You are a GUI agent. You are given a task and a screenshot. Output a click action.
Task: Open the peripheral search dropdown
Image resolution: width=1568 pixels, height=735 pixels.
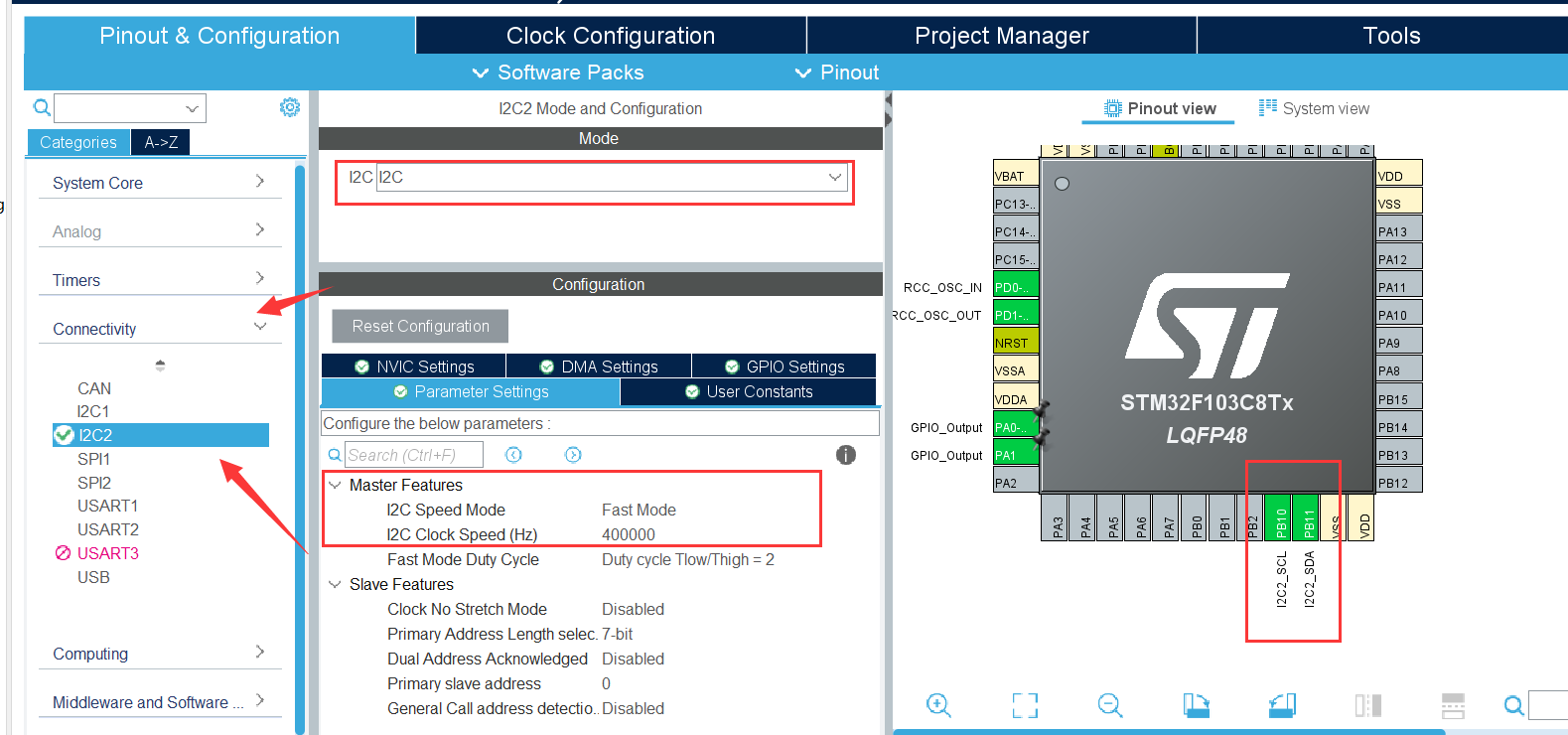[x=192, y=108]
